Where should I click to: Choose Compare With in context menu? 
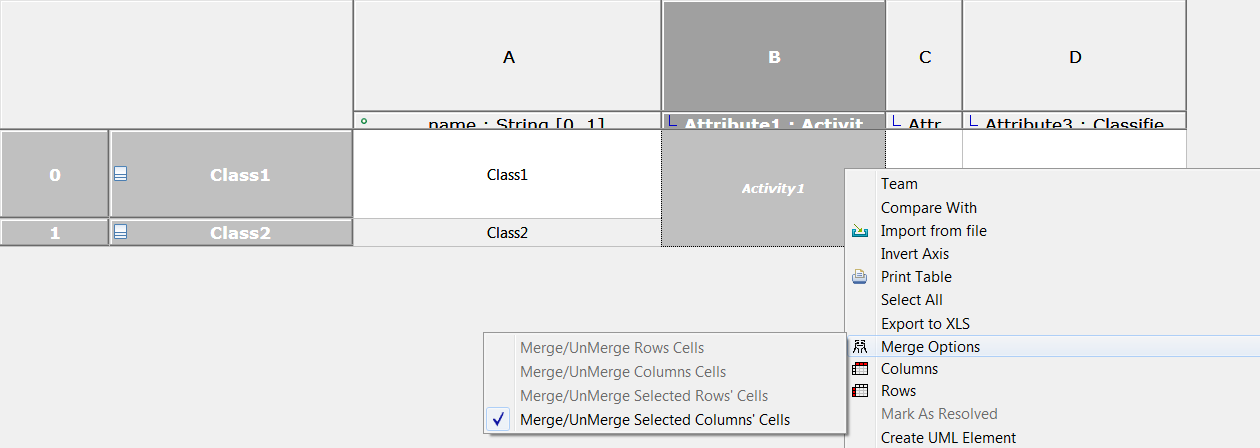pyautogui.click(x=1052, y=208)
